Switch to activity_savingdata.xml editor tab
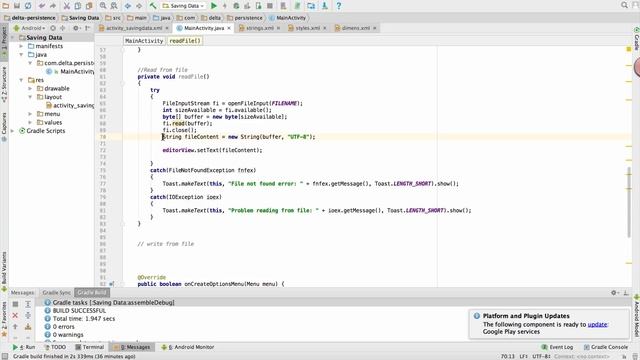The height and width of the screenshot is (360, 640). point(134,28)
